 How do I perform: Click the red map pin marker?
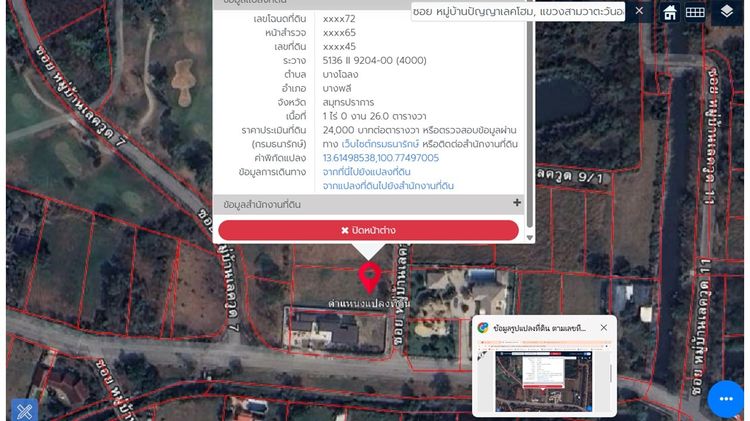tap(369, 277)
